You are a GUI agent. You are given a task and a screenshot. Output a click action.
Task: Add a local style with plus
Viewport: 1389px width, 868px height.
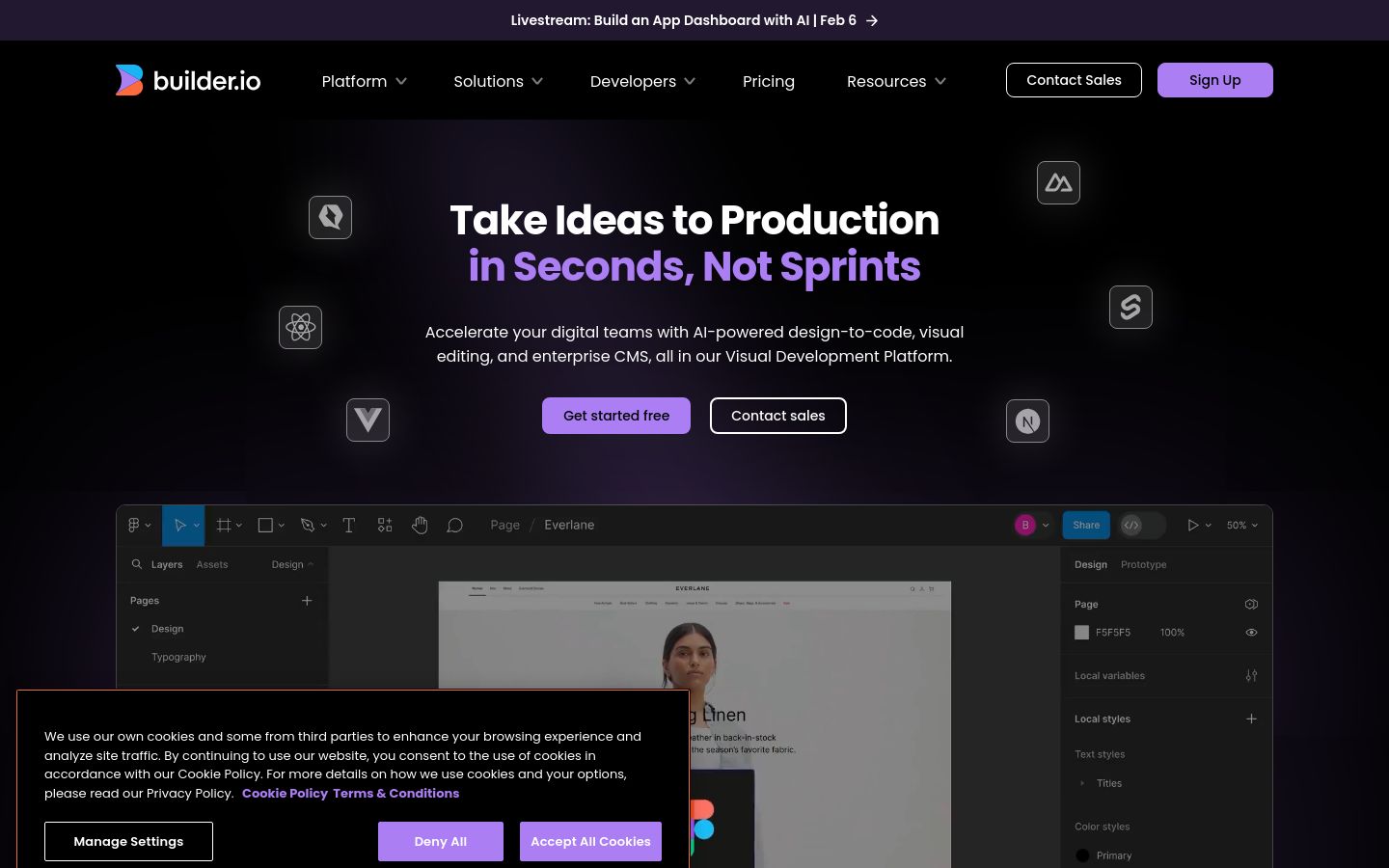(1251, 719)
